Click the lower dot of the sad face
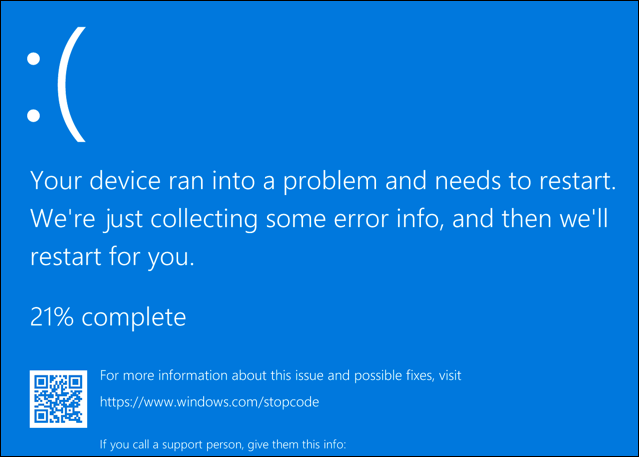This screenshot has width=639, height=457. 34,115
